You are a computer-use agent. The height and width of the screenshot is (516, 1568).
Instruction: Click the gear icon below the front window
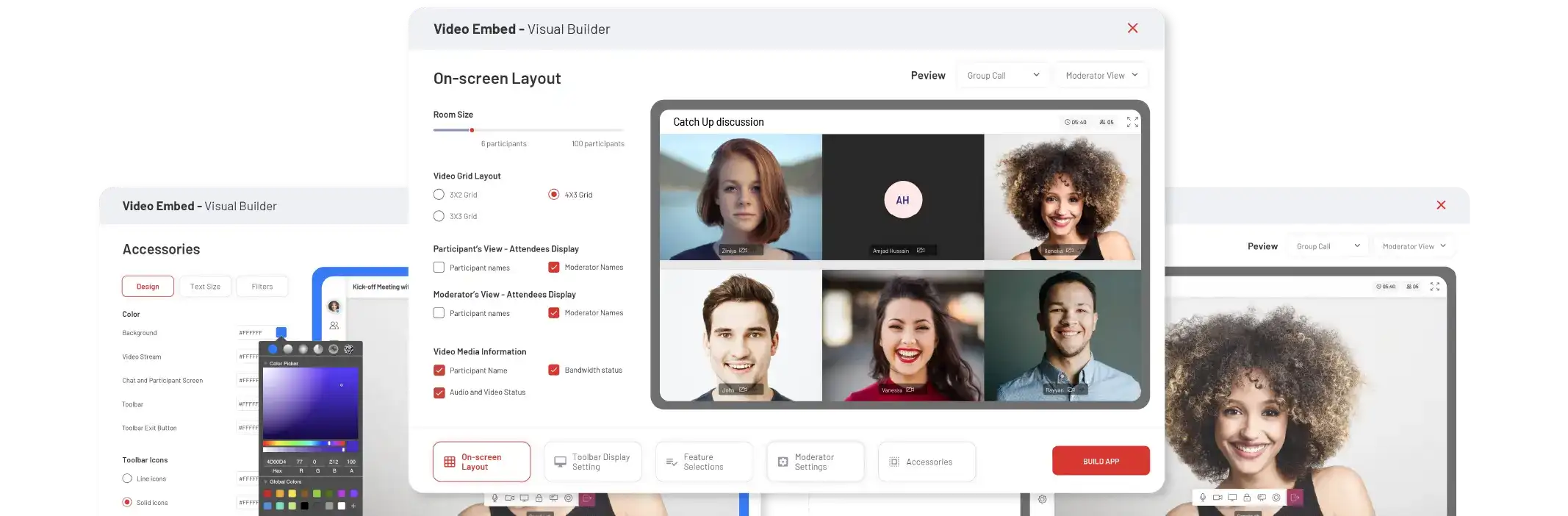point(1042,499)
